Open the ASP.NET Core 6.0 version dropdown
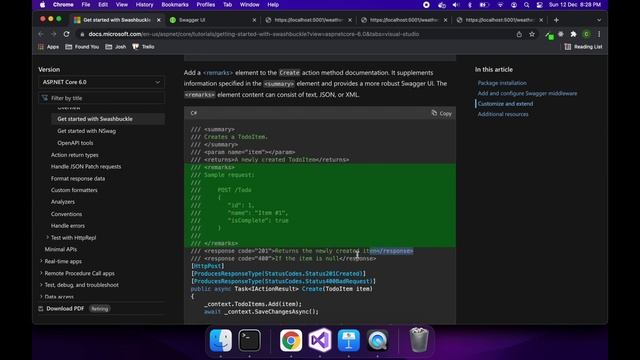The image size is (640, 360). (x=101, y=82)
